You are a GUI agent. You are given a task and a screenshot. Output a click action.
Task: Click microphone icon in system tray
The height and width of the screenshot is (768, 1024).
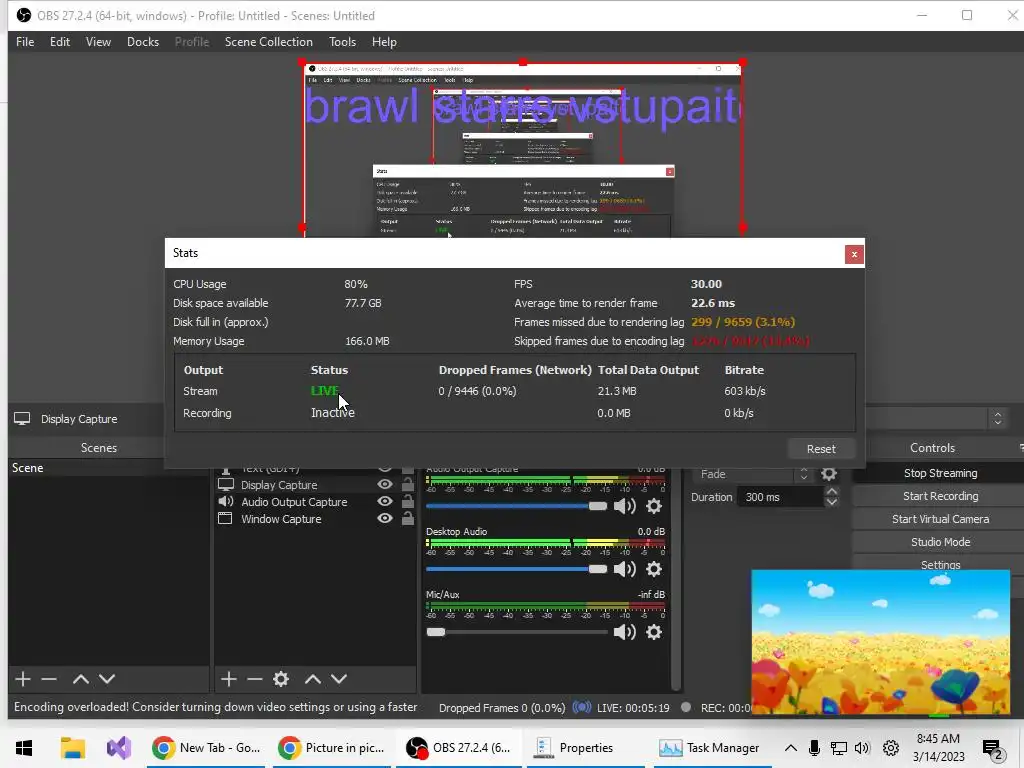(814, 748)
